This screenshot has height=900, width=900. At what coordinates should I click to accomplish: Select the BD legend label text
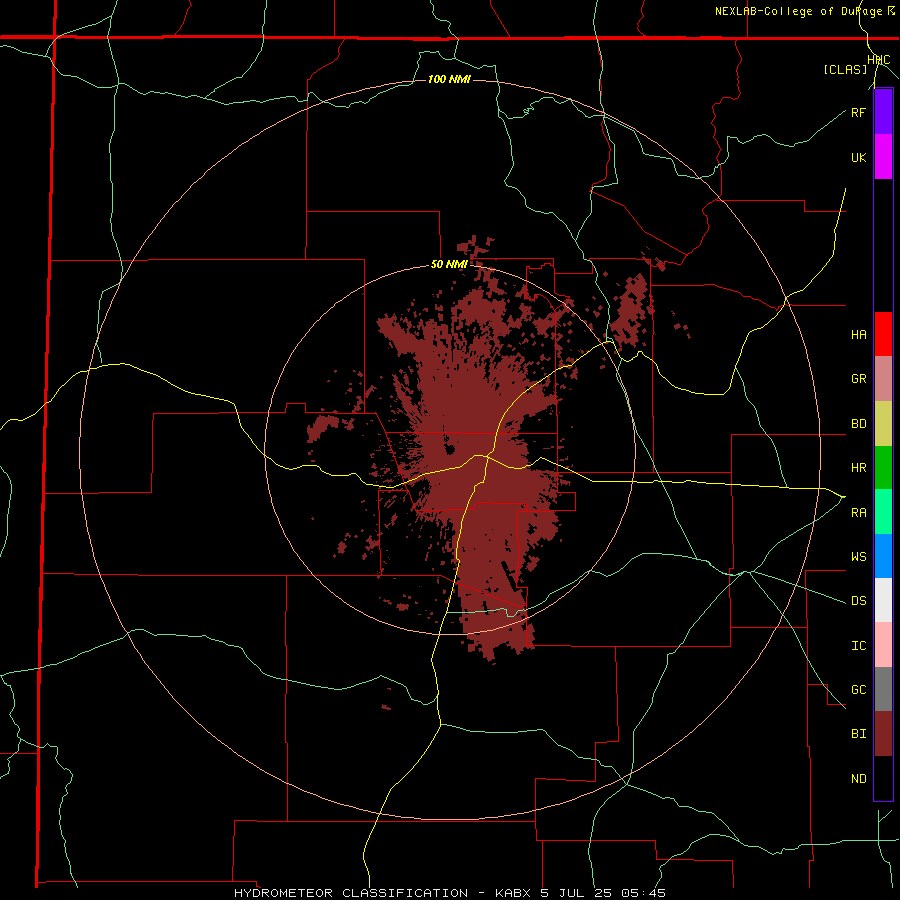(x=858, y=424)
